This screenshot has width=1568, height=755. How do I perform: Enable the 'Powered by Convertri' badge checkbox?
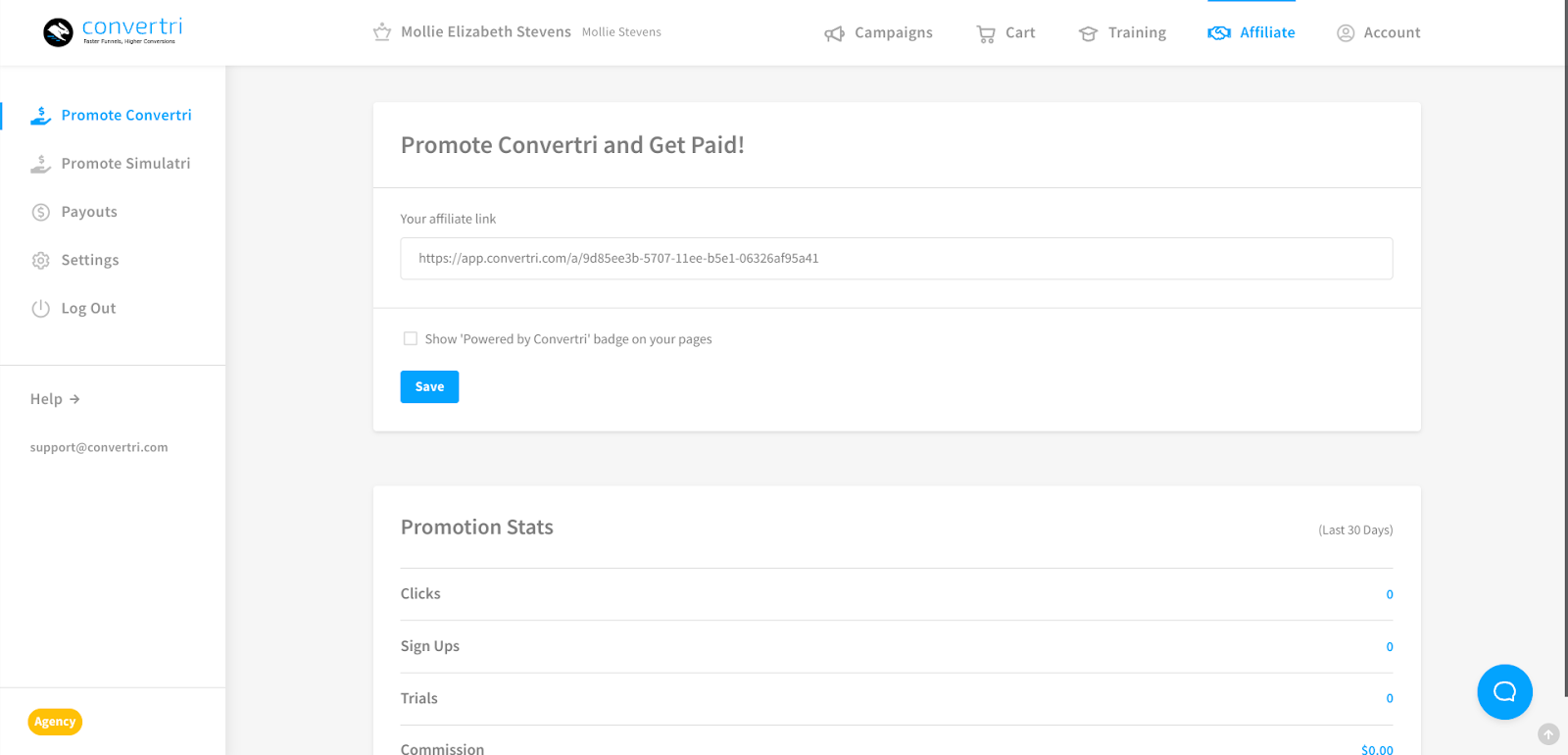(410, 338)
